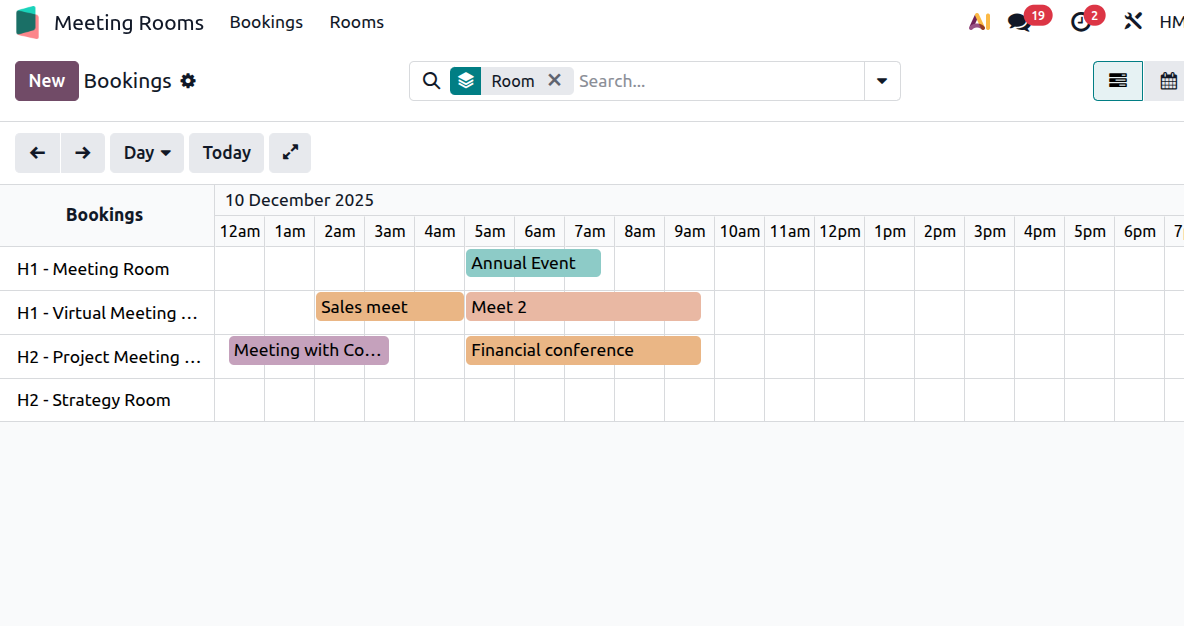Open the Bookings menu
1184x626 pixels.
pos(266,22)
